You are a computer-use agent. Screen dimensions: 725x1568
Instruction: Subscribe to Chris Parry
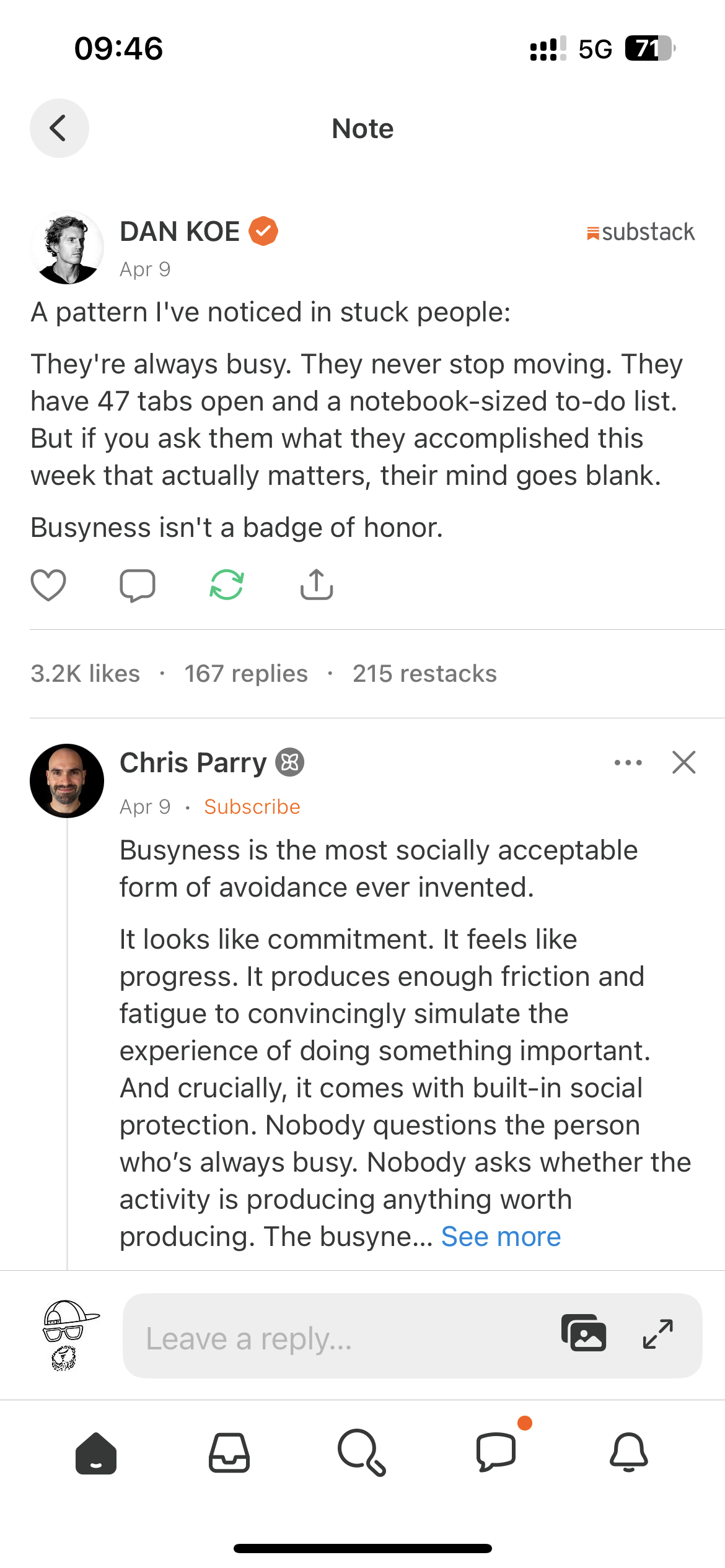(252, 807)
